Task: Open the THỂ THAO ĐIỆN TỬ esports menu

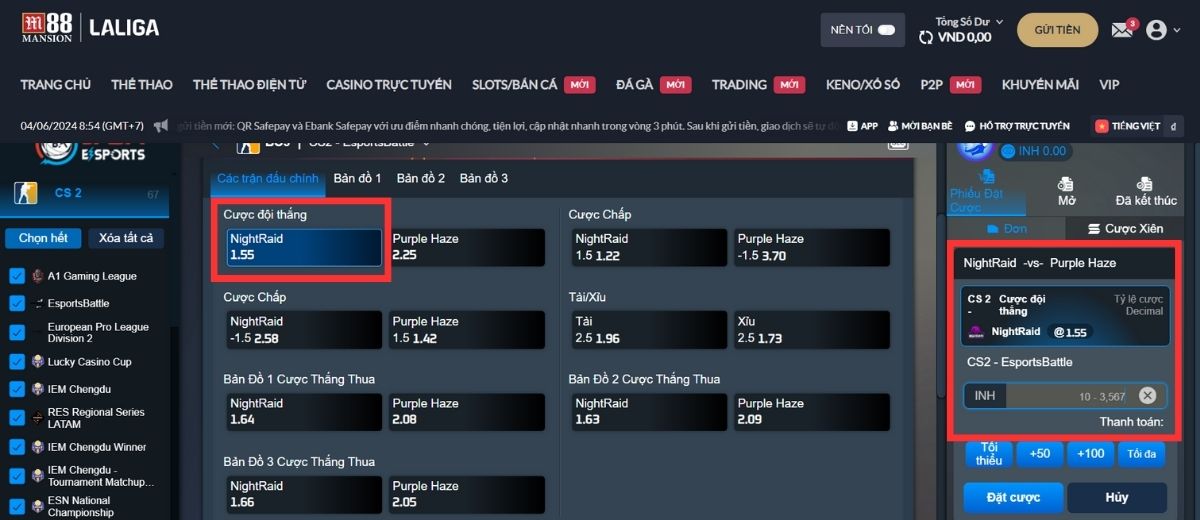Action: pyautogui.click(x=249, y=85)
